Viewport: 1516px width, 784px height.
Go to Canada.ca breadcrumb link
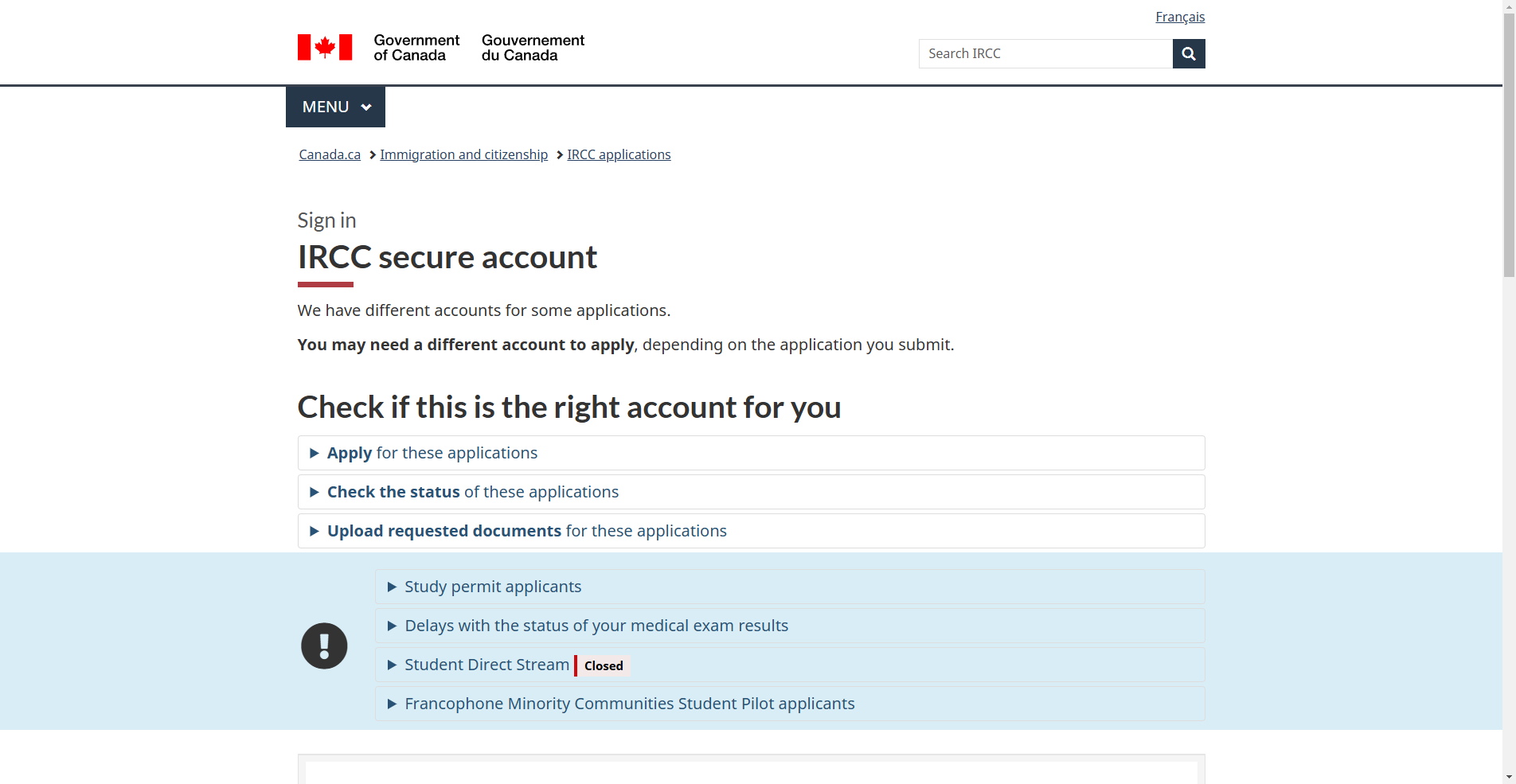click(x=330, y=154)
